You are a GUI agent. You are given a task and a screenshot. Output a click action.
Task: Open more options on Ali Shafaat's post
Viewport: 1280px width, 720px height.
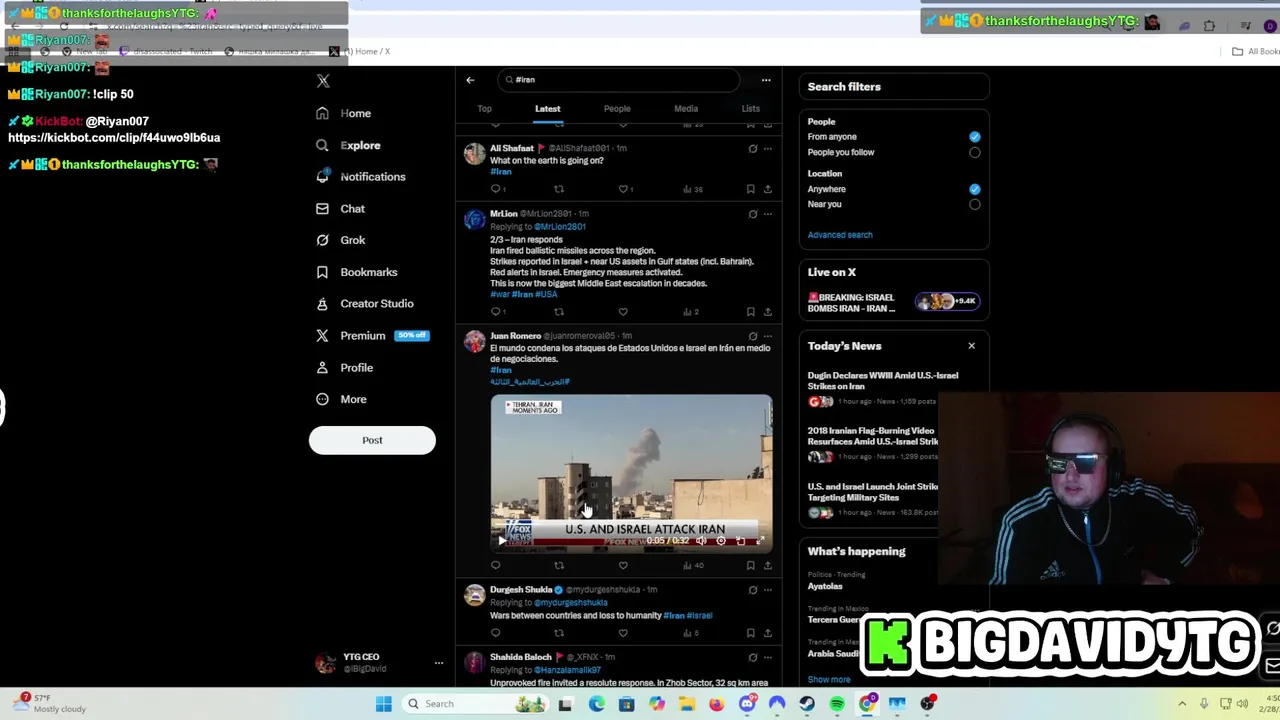pos(768,149)
